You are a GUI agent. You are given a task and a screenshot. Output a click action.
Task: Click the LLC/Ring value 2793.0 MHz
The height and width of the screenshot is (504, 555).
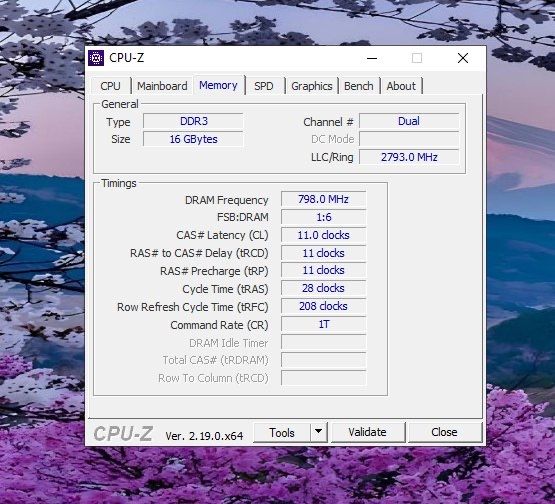409,157
